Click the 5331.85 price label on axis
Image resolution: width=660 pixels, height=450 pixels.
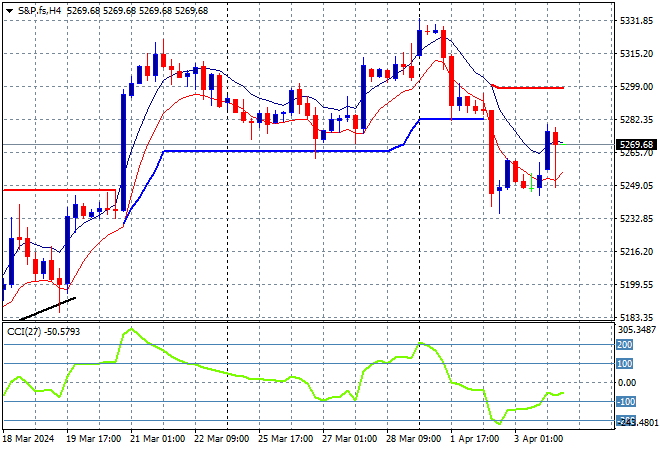634,20
